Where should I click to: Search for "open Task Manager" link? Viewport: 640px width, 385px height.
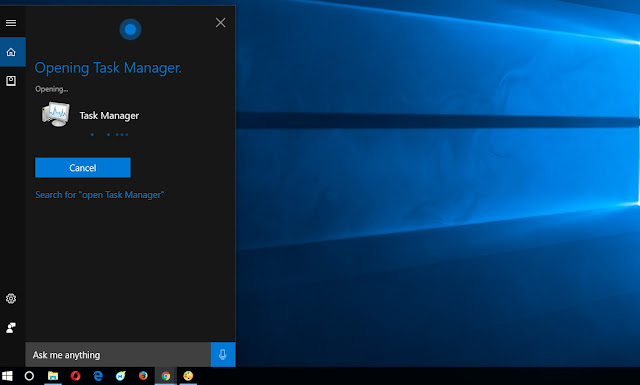point(100,195)
